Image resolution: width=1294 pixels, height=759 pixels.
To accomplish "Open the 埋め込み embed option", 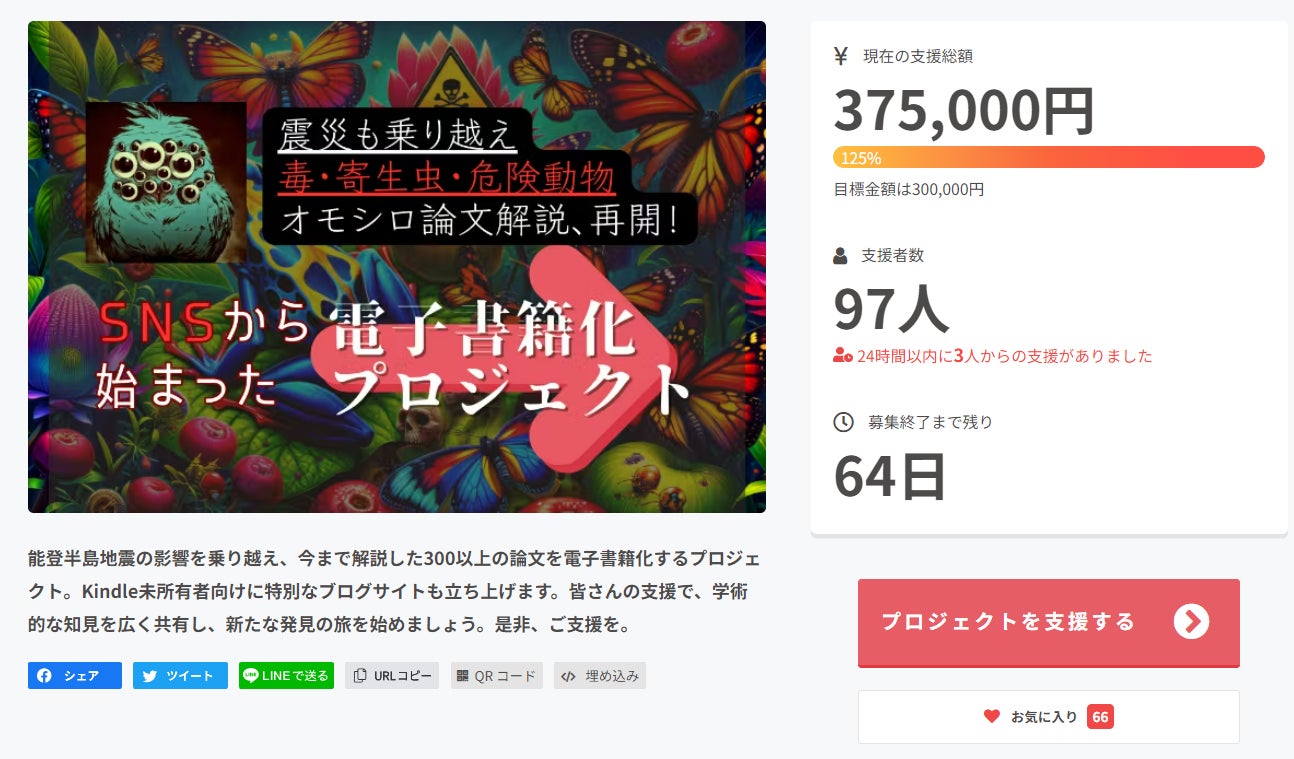I will click(600, 676).
